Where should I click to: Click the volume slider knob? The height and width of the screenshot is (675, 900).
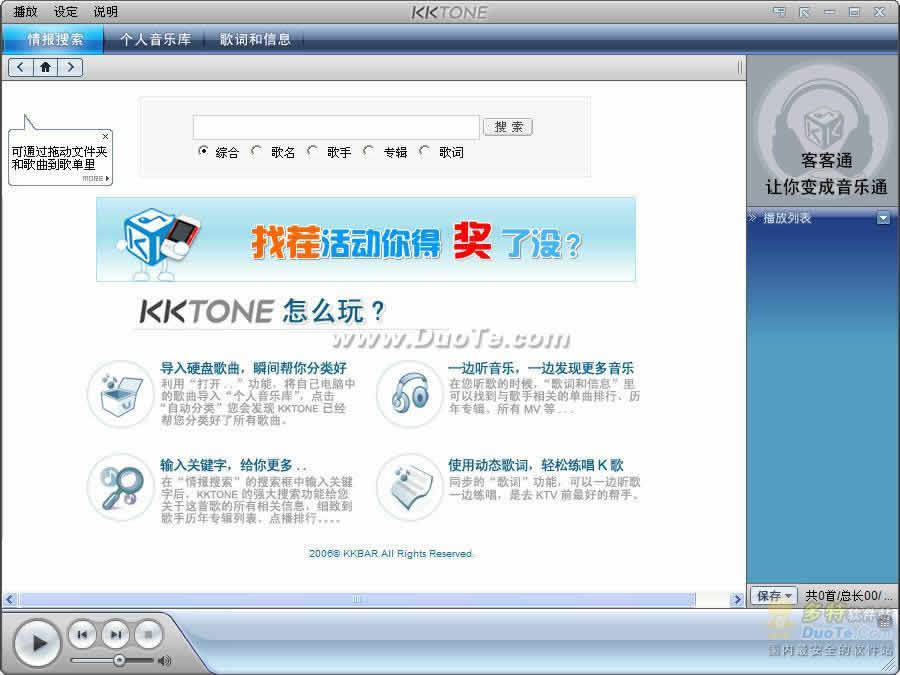[x=119, y=660]
